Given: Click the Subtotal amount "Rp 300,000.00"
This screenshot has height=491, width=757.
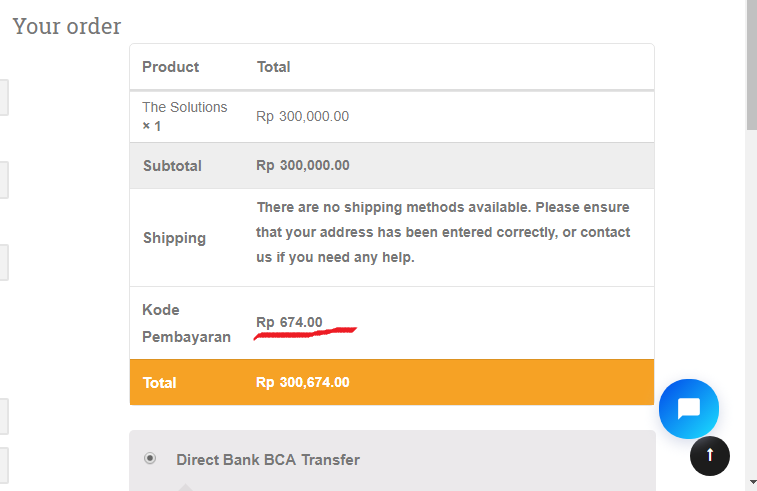Looking at the screenshot, I should 303,166.
